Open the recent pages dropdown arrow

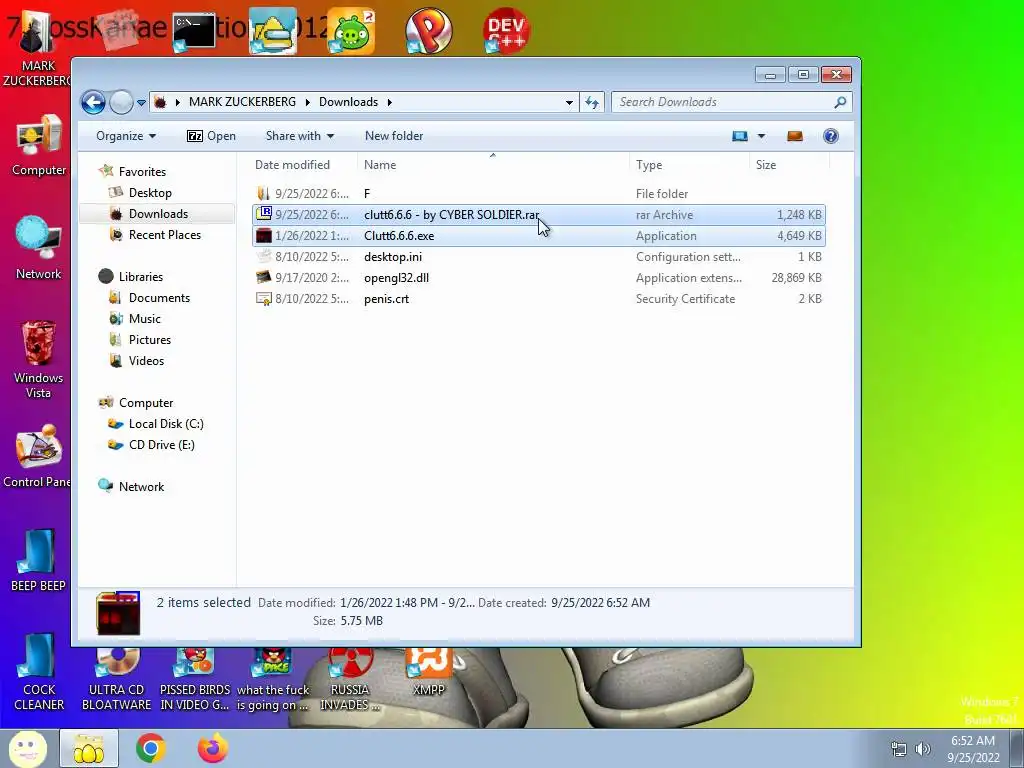click(x=141, y=103)
